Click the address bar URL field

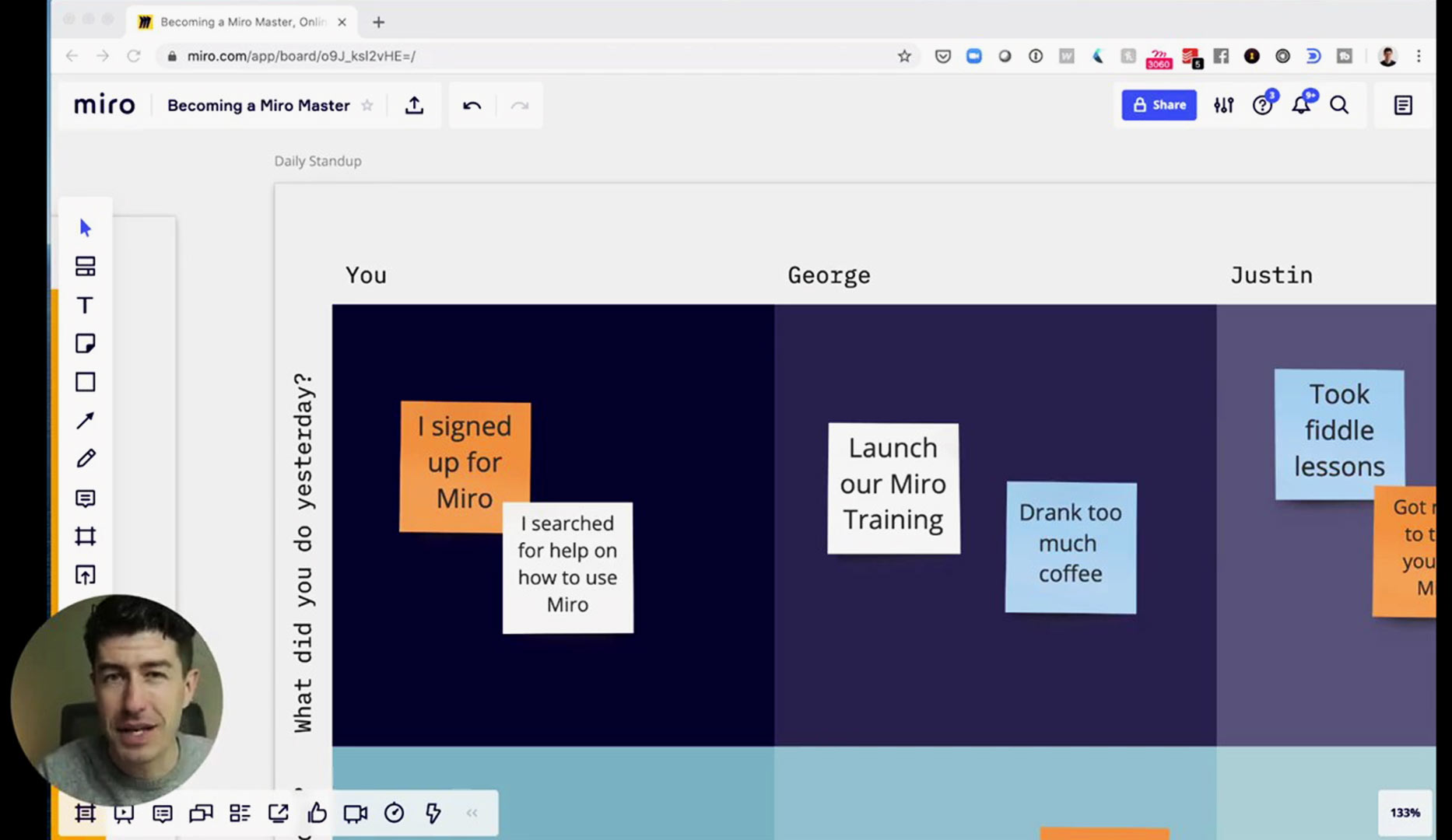pos(537,56)
